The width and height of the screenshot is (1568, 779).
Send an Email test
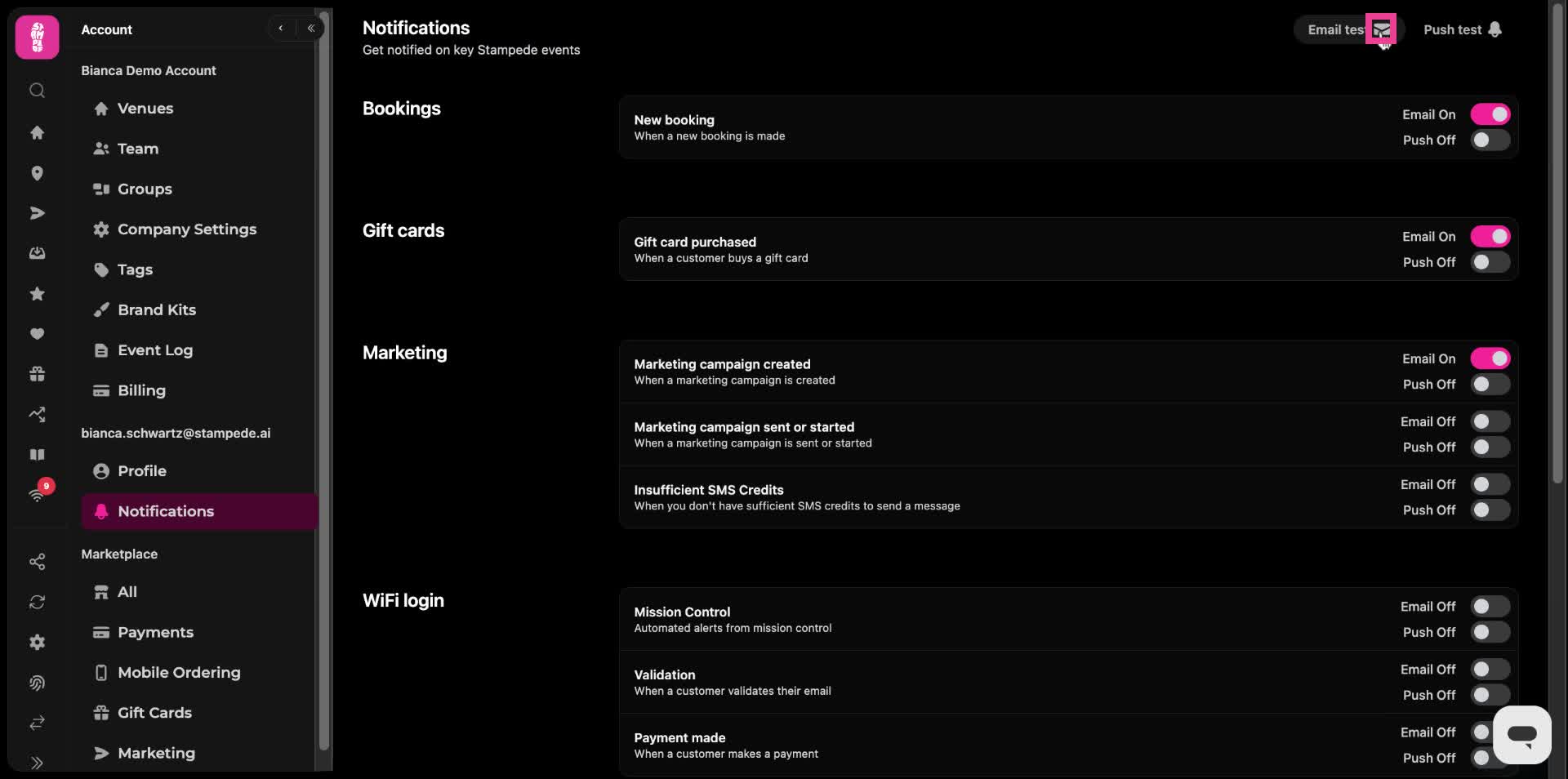[1346, 29]
